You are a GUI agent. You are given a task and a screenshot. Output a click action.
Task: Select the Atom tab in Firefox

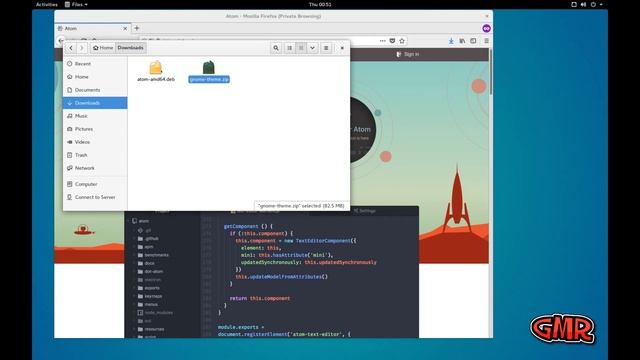[x=93, y=28]
